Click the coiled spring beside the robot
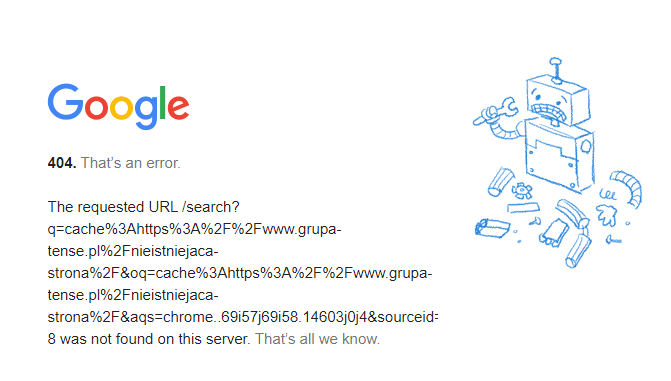The height and width of the screenshot is (381, 671). click(x=607, y=195)
